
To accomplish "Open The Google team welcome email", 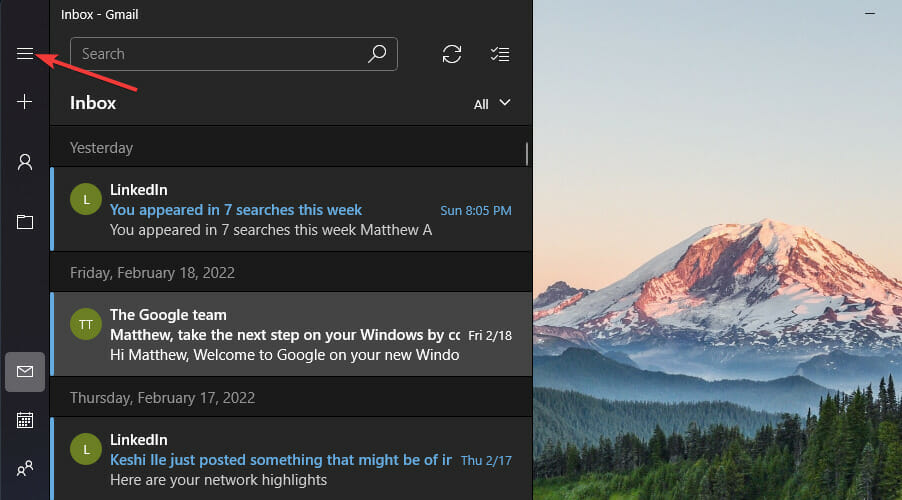I will click(x=290, y=335).
